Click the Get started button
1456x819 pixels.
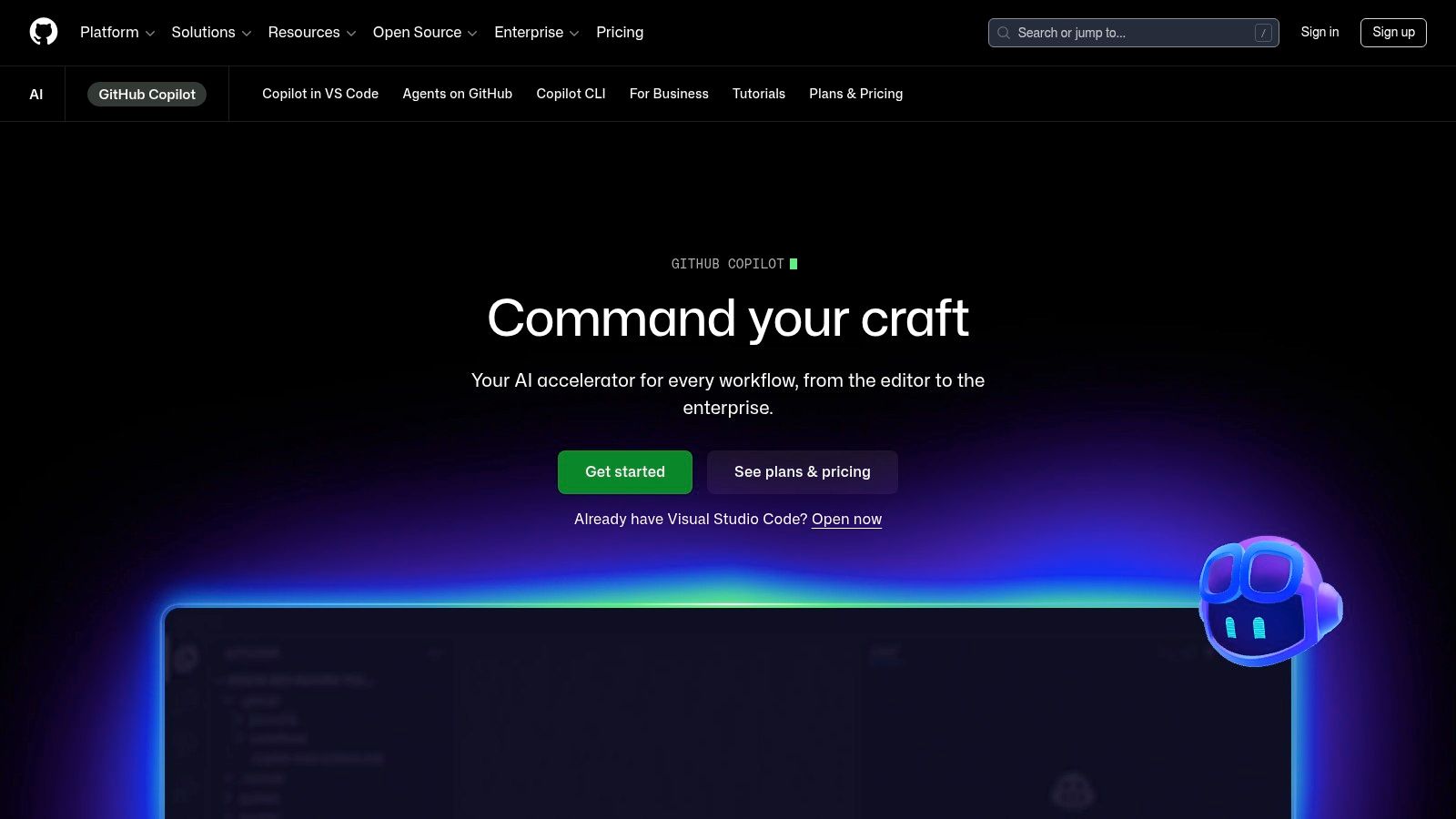pyautogui.click(x=624, y=471)
